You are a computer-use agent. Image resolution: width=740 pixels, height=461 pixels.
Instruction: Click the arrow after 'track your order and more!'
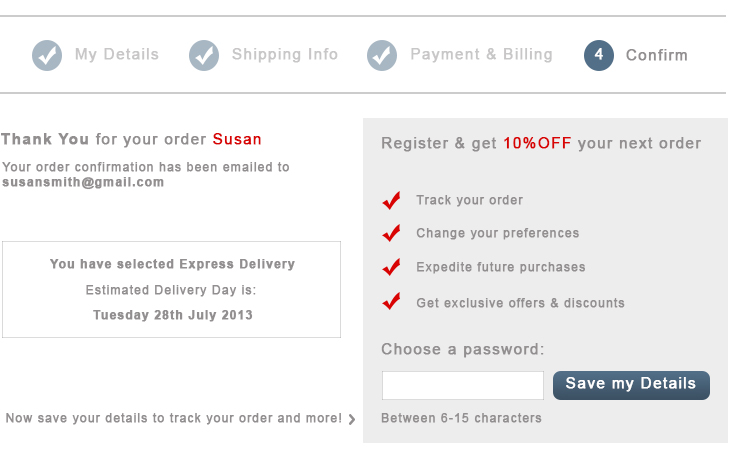352,419
